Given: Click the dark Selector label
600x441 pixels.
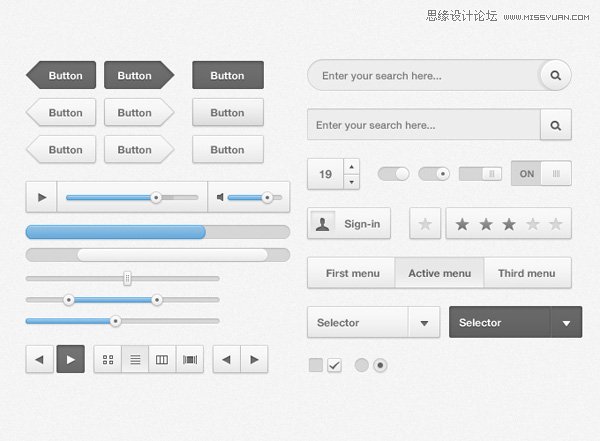Looking at the screenshot, I should (x=480, y=323).
